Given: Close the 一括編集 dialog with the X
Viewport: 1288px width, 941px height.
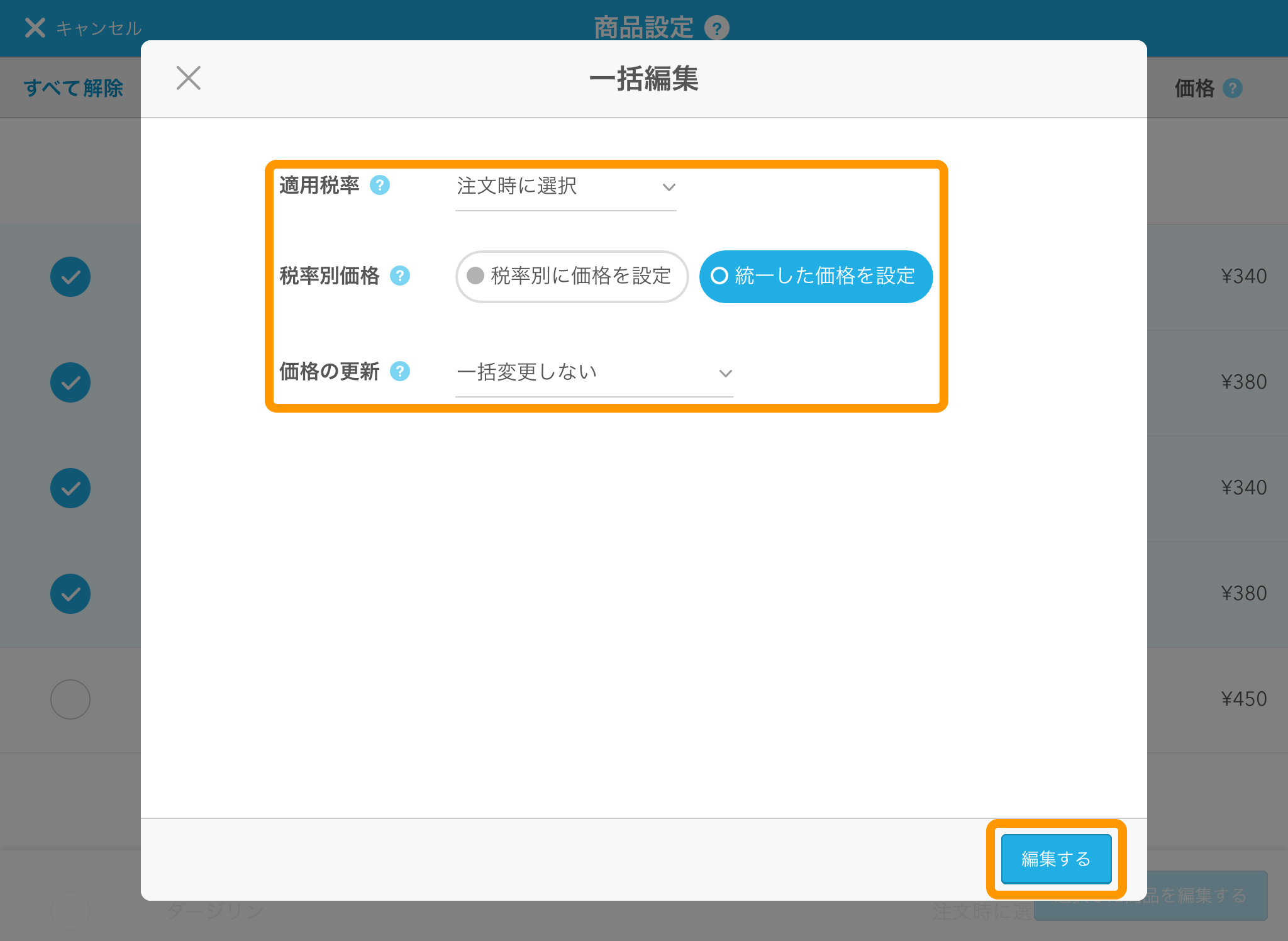Looking at the screenshot, I should (x=188, y=78).
